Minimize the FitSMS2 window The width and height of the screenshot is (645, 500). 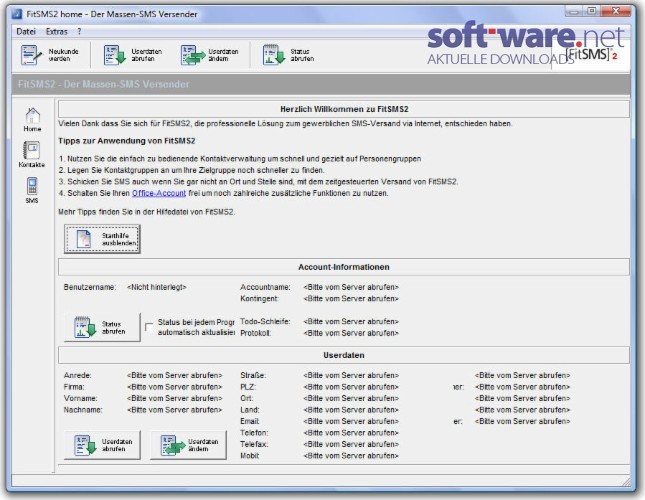point(573,11)
